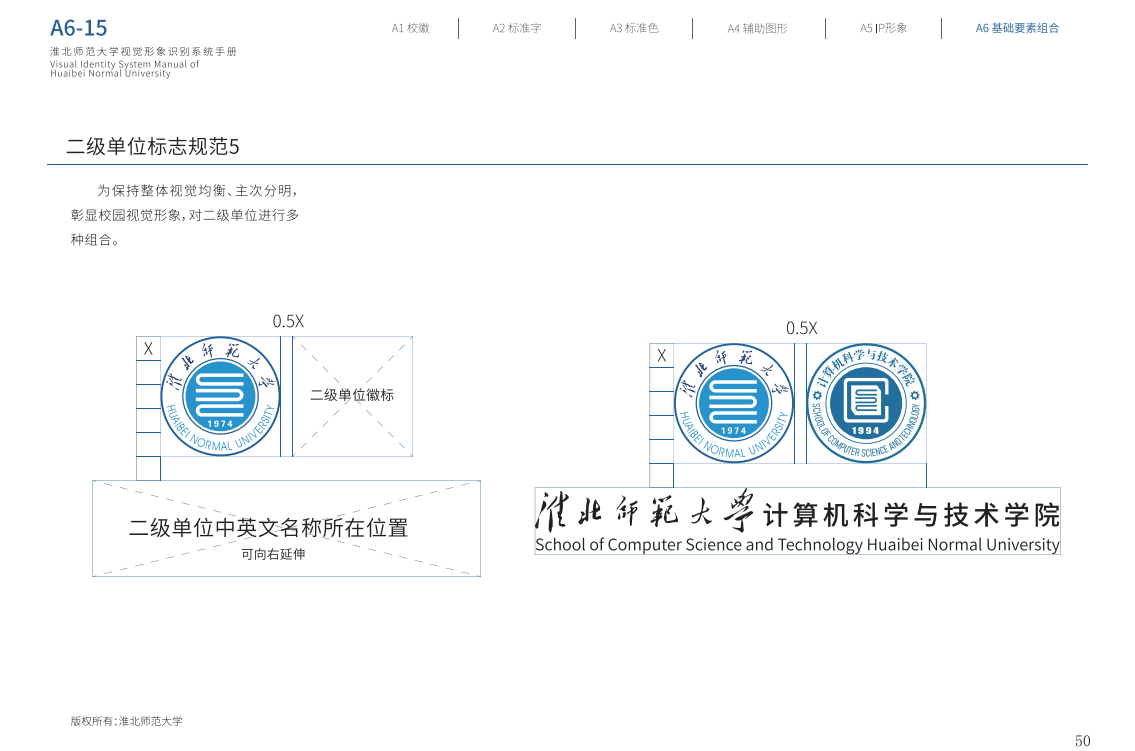This screenshot has width=1135, height=751.
Task: Click the 二级单位中英文名称所在位置 placeholder
Action: point(287,528)
